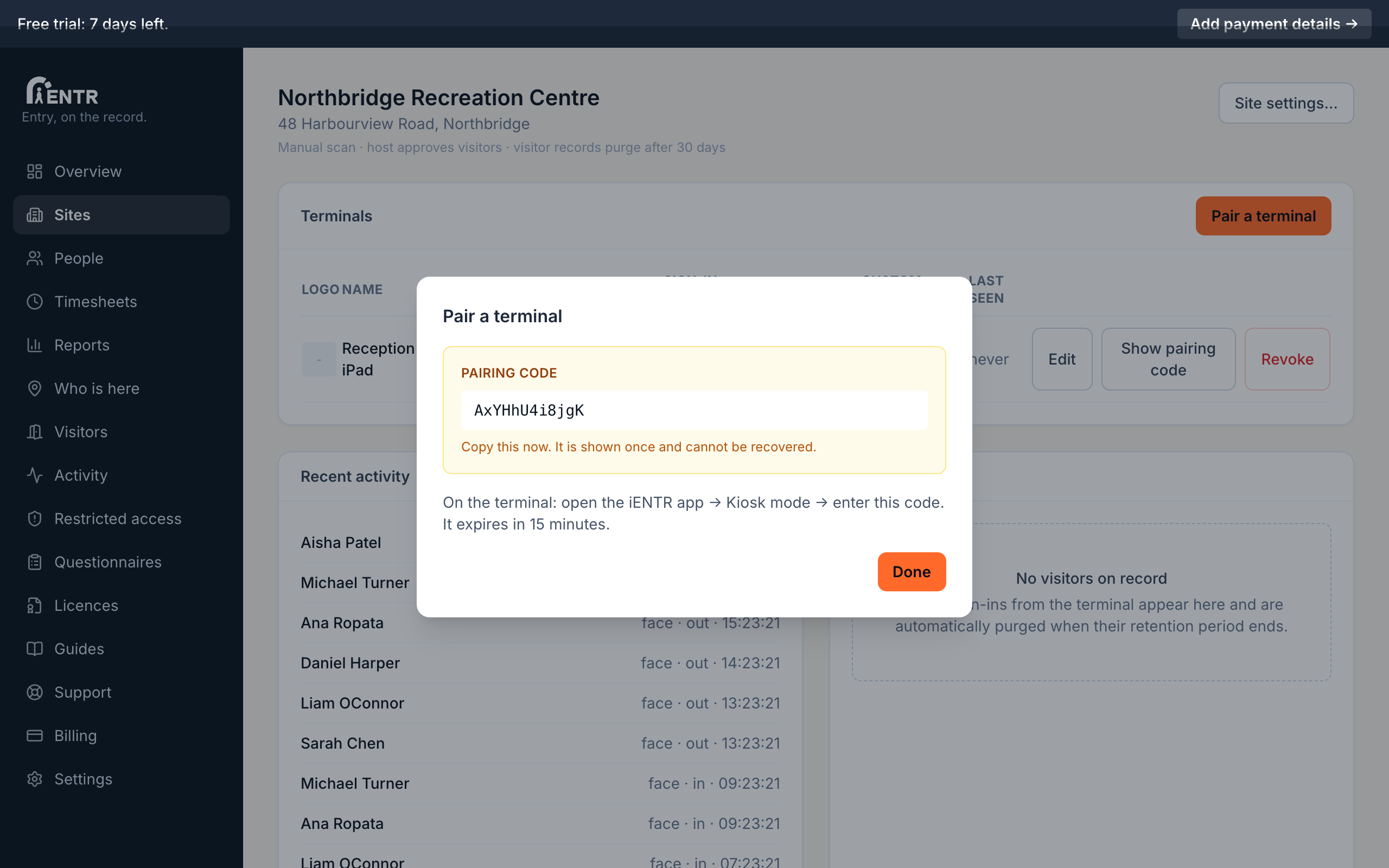1389x868 pixels.
Task: Open Site settings
Action: [x=1286, y=103]
